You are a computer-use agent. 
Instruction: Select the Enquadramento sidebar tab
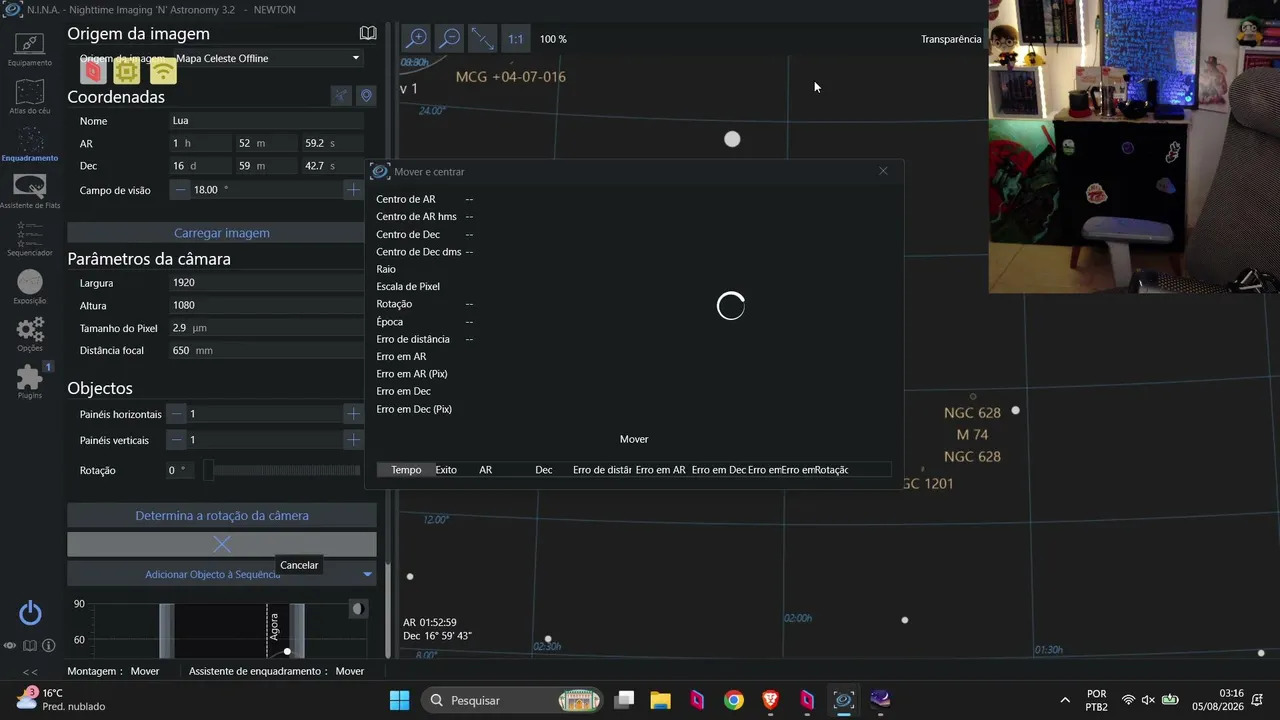pos(30,143)
